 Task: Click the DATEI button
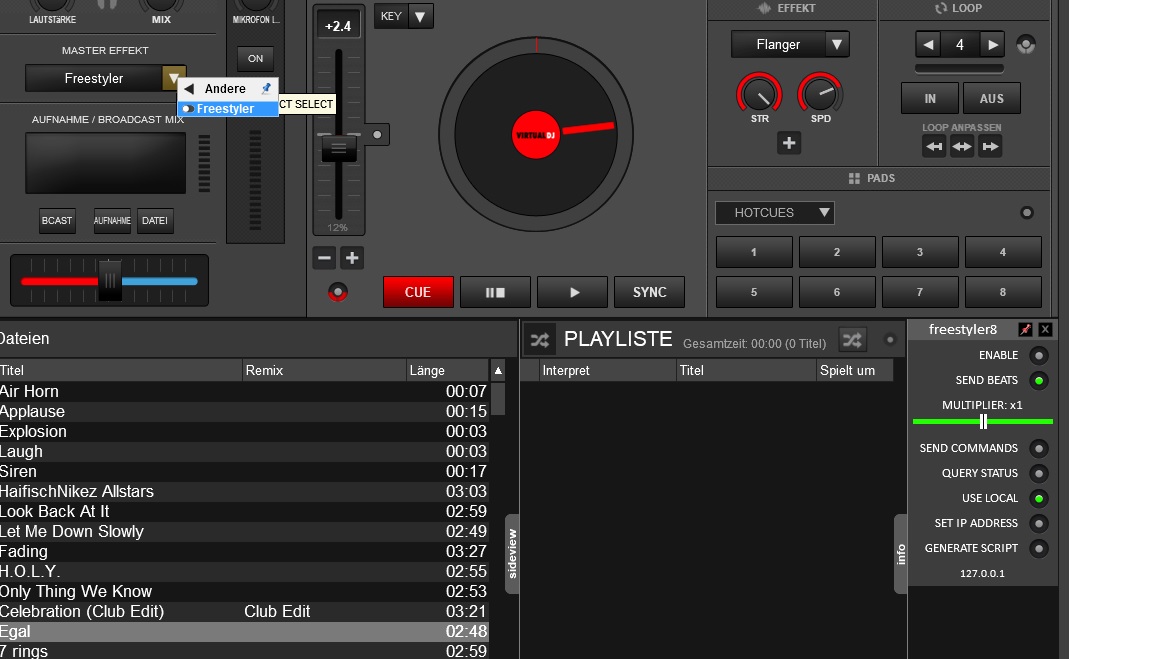[155, 220]
